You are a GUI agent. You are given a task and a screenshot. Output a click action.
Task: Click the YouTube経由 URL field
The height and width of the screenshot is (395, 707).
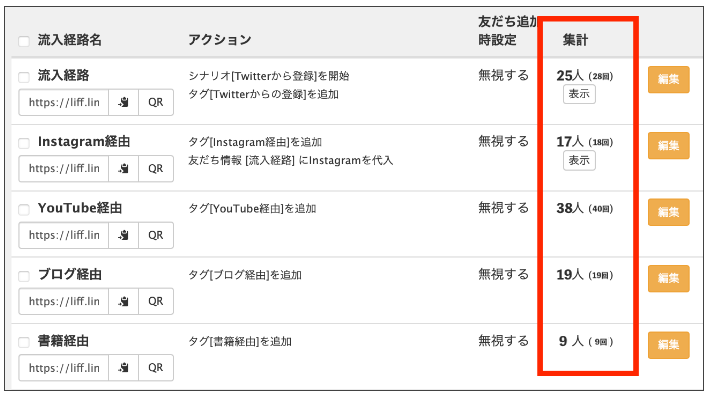pos(64,235)
